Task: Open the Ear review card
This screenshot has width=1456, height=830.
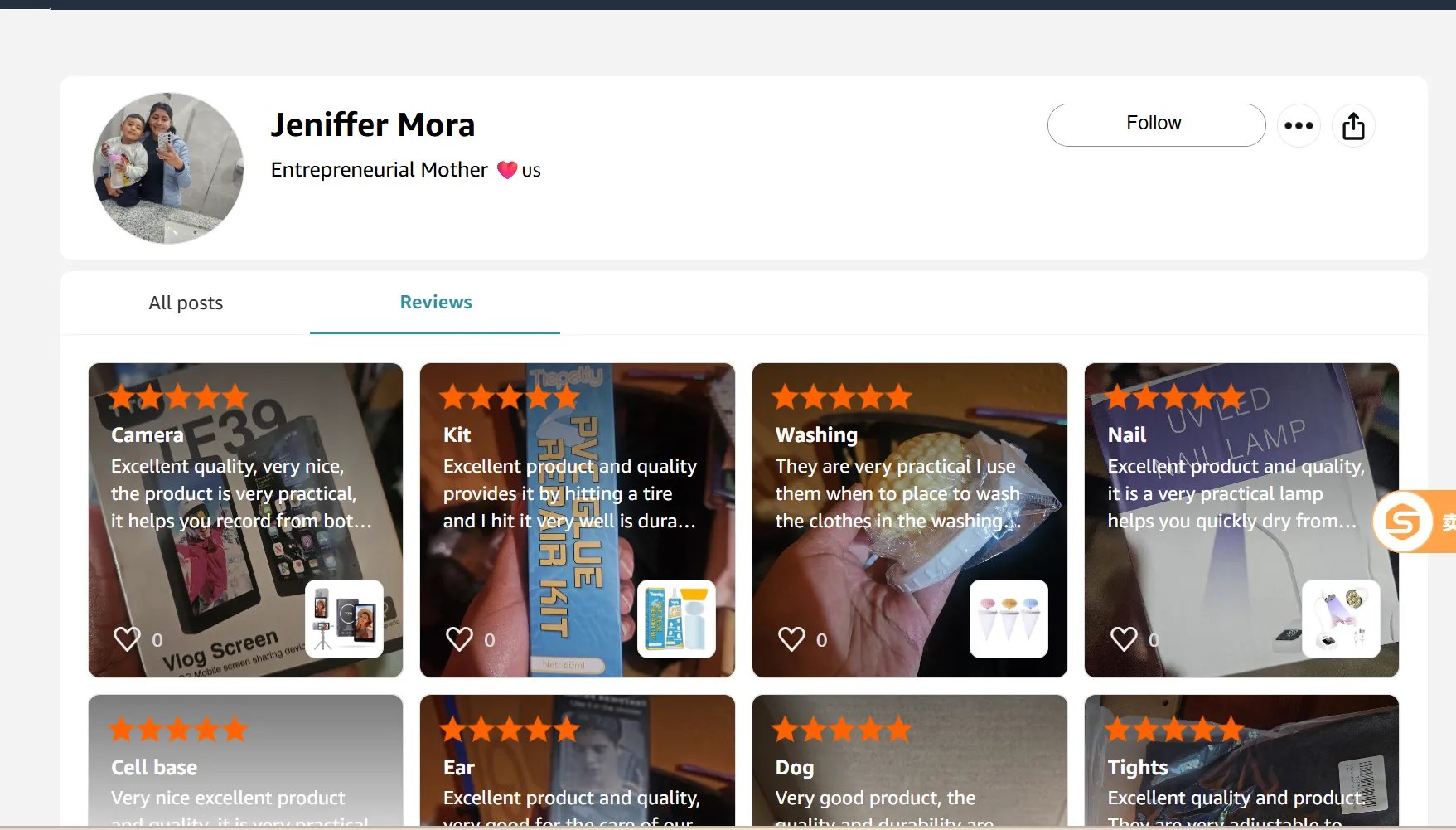Action: coord(578,760)
